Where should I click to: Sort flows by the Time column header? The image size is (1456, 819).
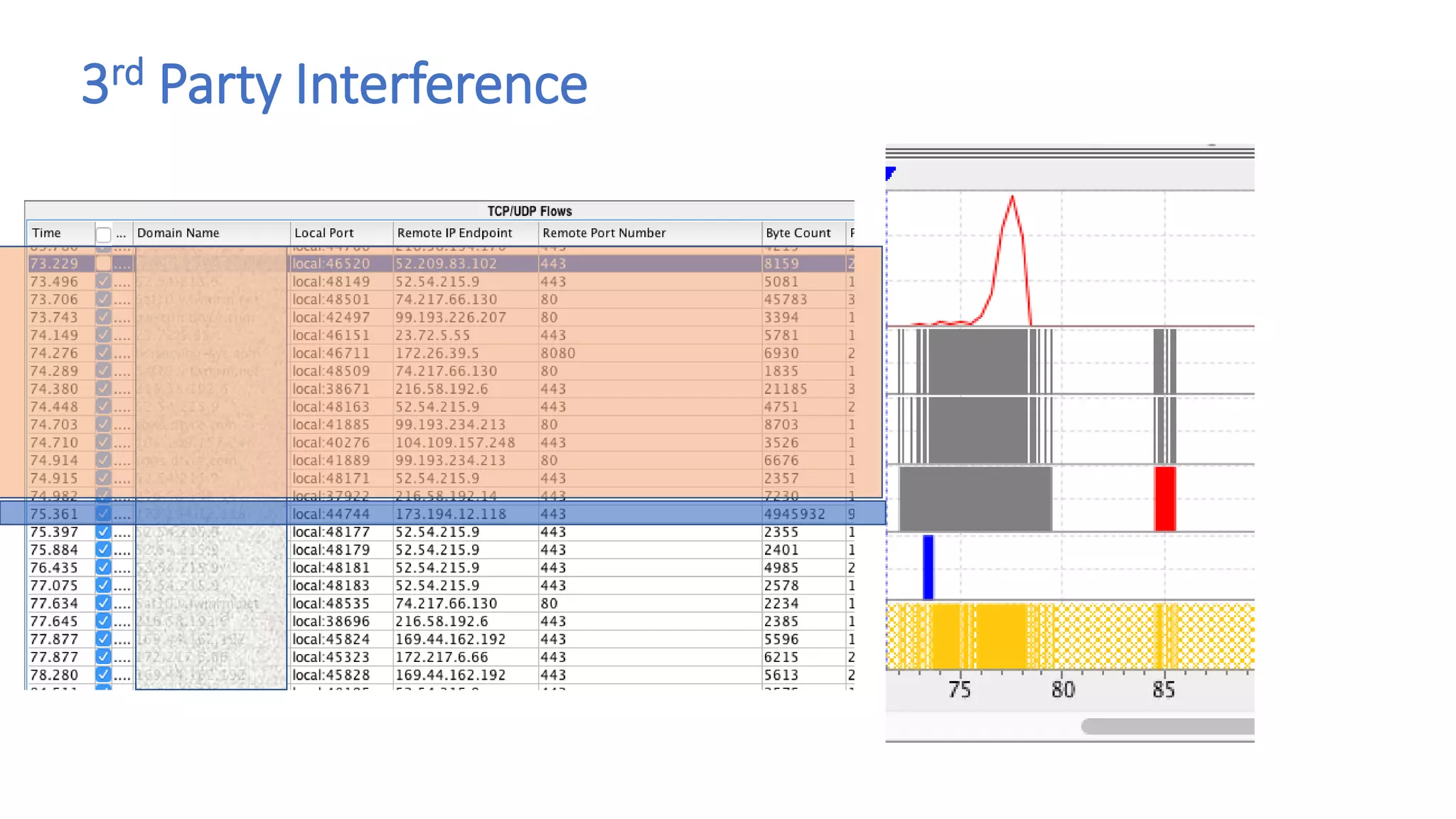point(60,233)
